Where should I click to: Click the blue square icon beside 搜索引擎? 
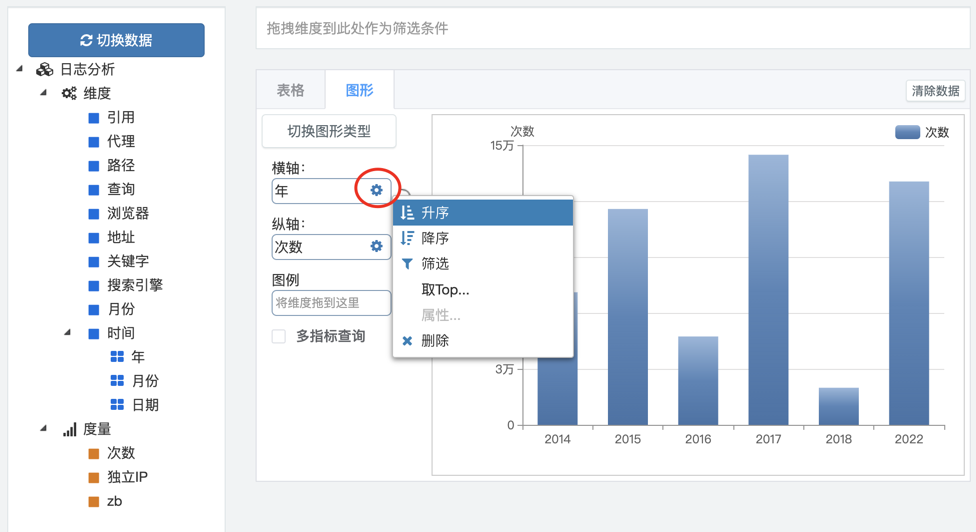(94, 286)
